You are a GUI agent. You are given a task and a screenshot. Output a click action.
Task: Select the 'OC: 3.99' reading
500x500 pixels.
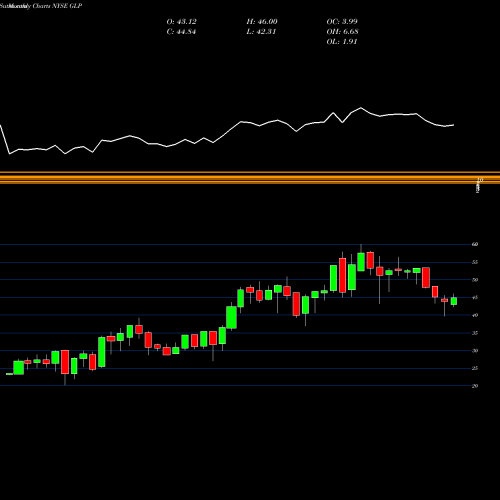click(x=342, y=22)
